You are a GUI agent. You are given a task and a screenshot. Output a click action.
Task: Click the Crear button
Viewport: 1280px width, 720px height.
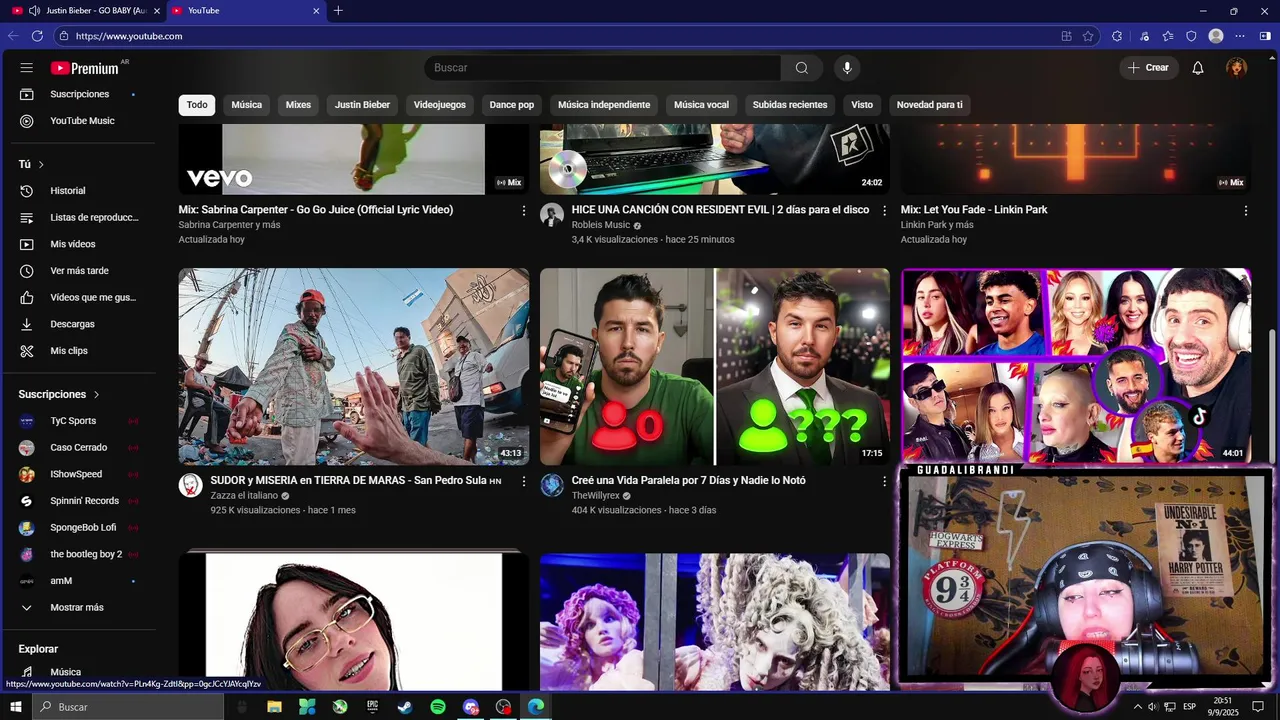coord(1148,68)
